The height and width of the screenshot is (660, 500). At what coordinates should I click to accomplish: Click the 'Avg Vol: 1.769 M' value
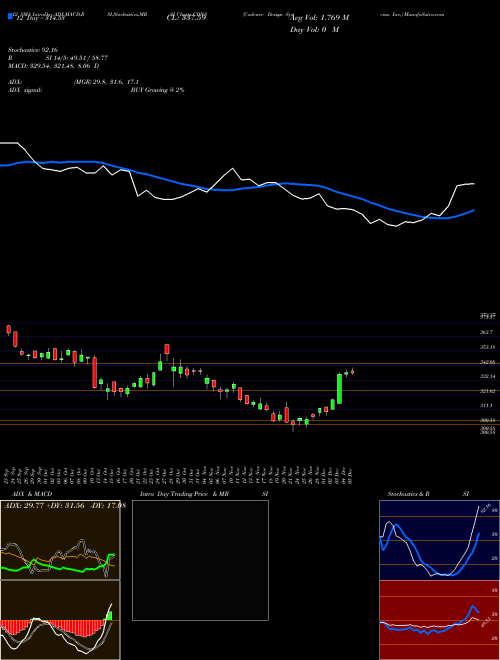click(317, 18)
